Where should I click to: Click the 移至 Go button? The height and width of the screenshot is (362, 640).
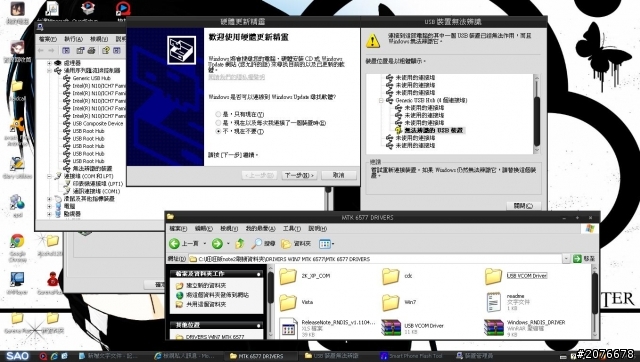(584, 259)
